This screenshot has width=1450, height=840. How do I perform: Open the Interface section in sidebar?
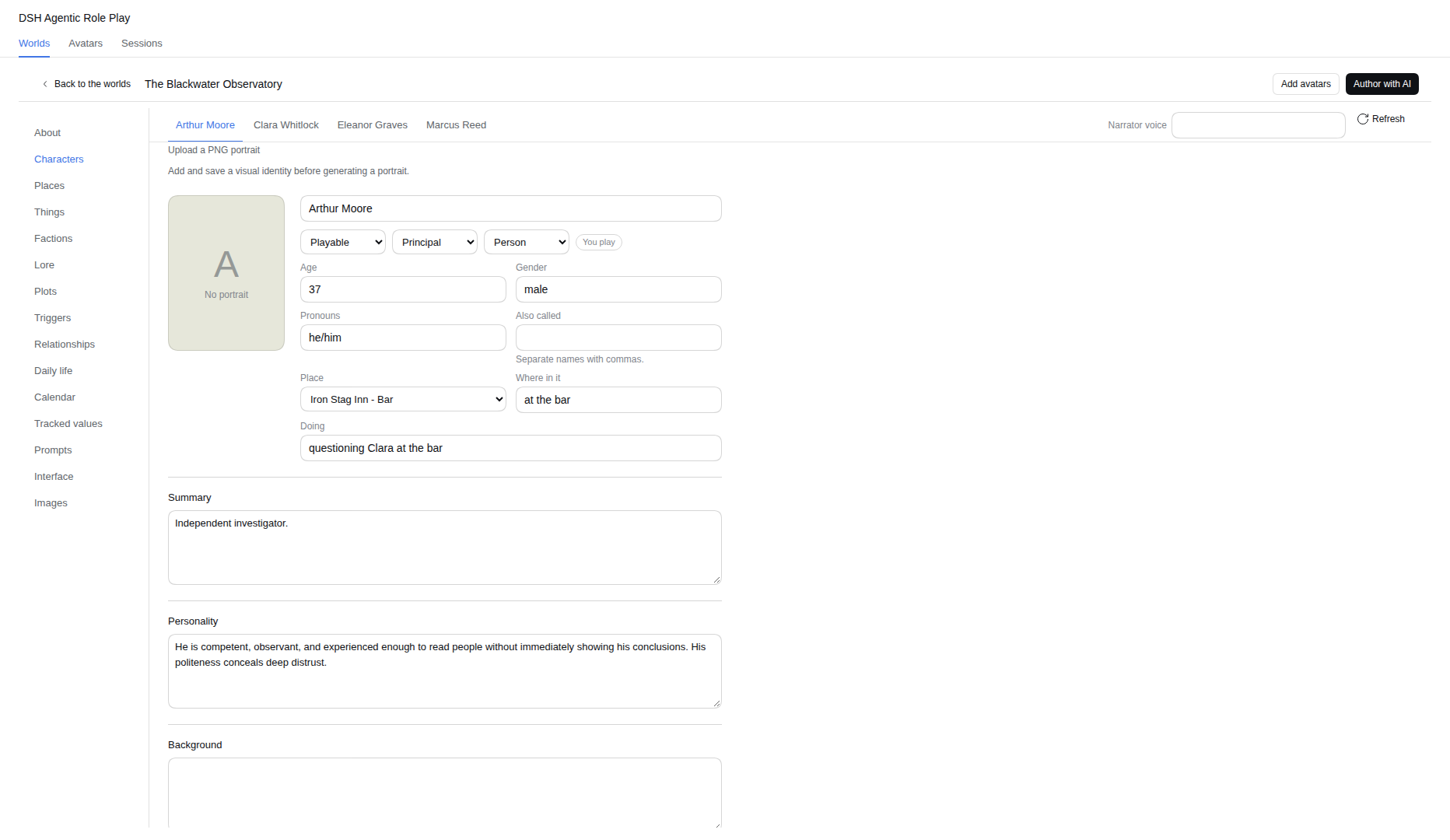pyautogui.click(x=54, y=477)
